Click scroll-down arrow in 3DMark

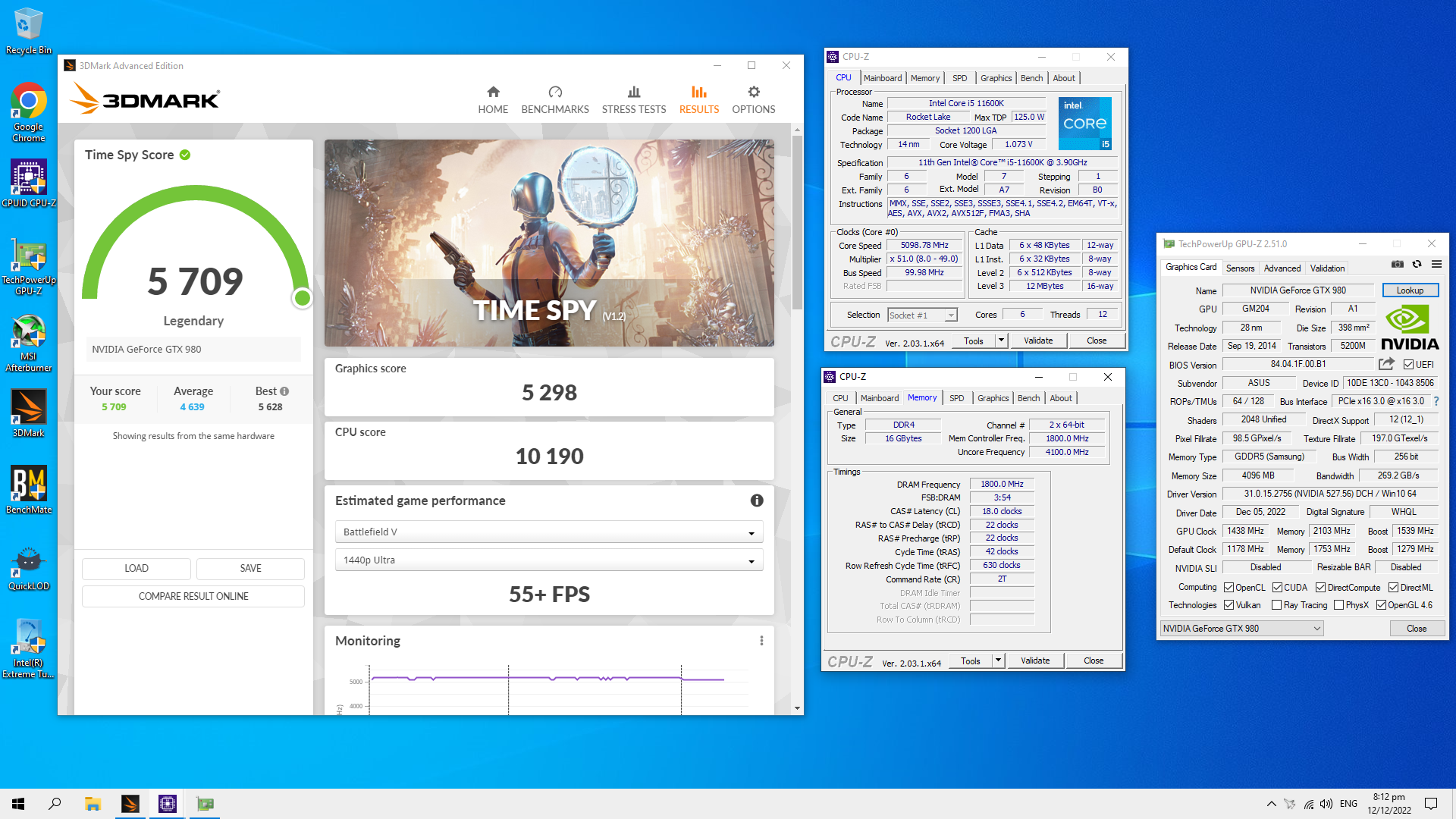797,708
